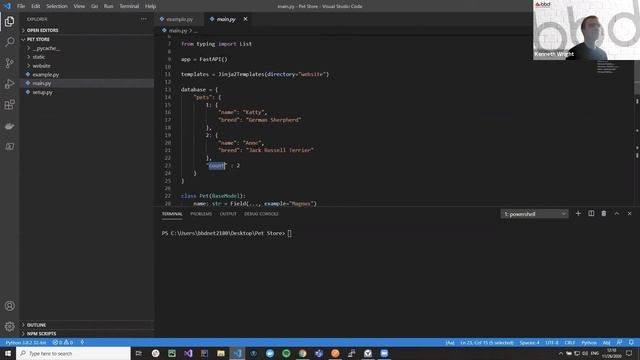Add a new terminal with plus icon
This screenshot has height=360, width=640.
[578, 213]
